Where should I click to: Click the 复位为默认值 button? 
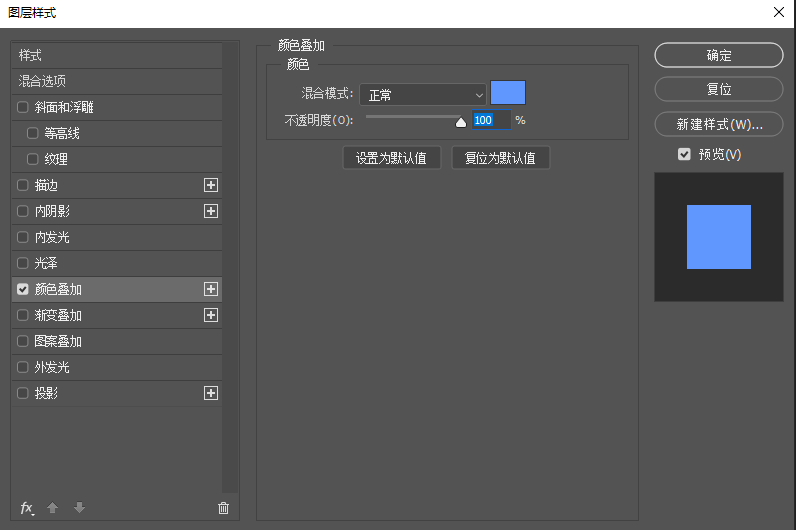501,158
